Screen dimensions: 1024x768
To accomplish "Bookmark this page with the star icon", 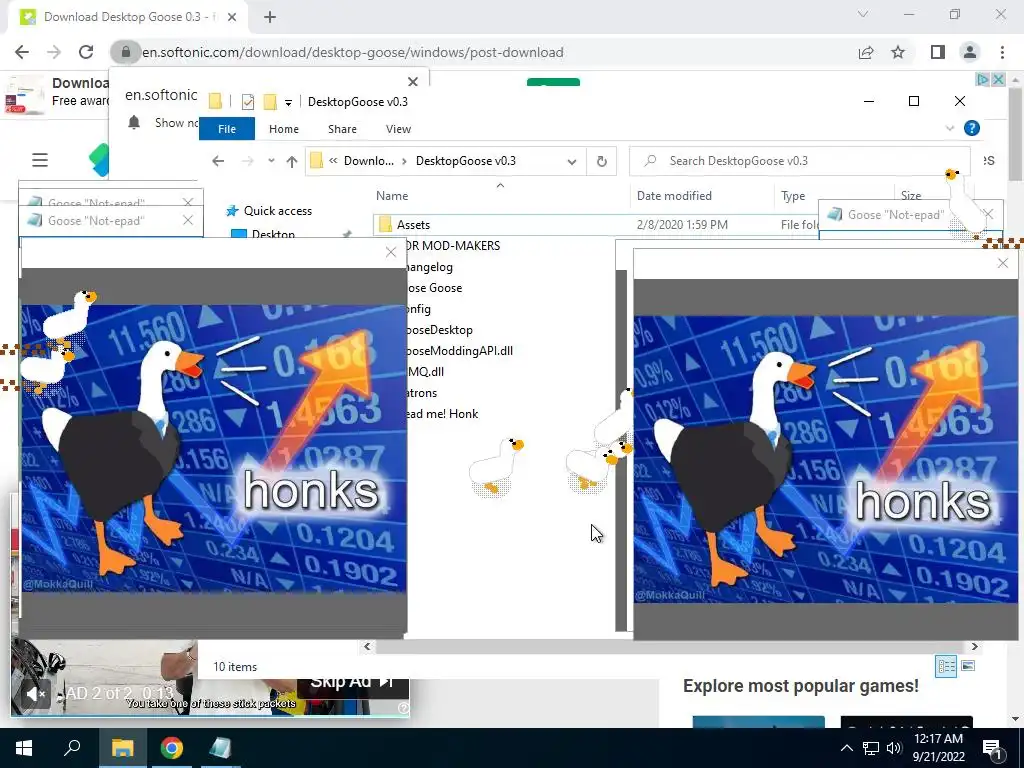I will click(x=898, y=52).
